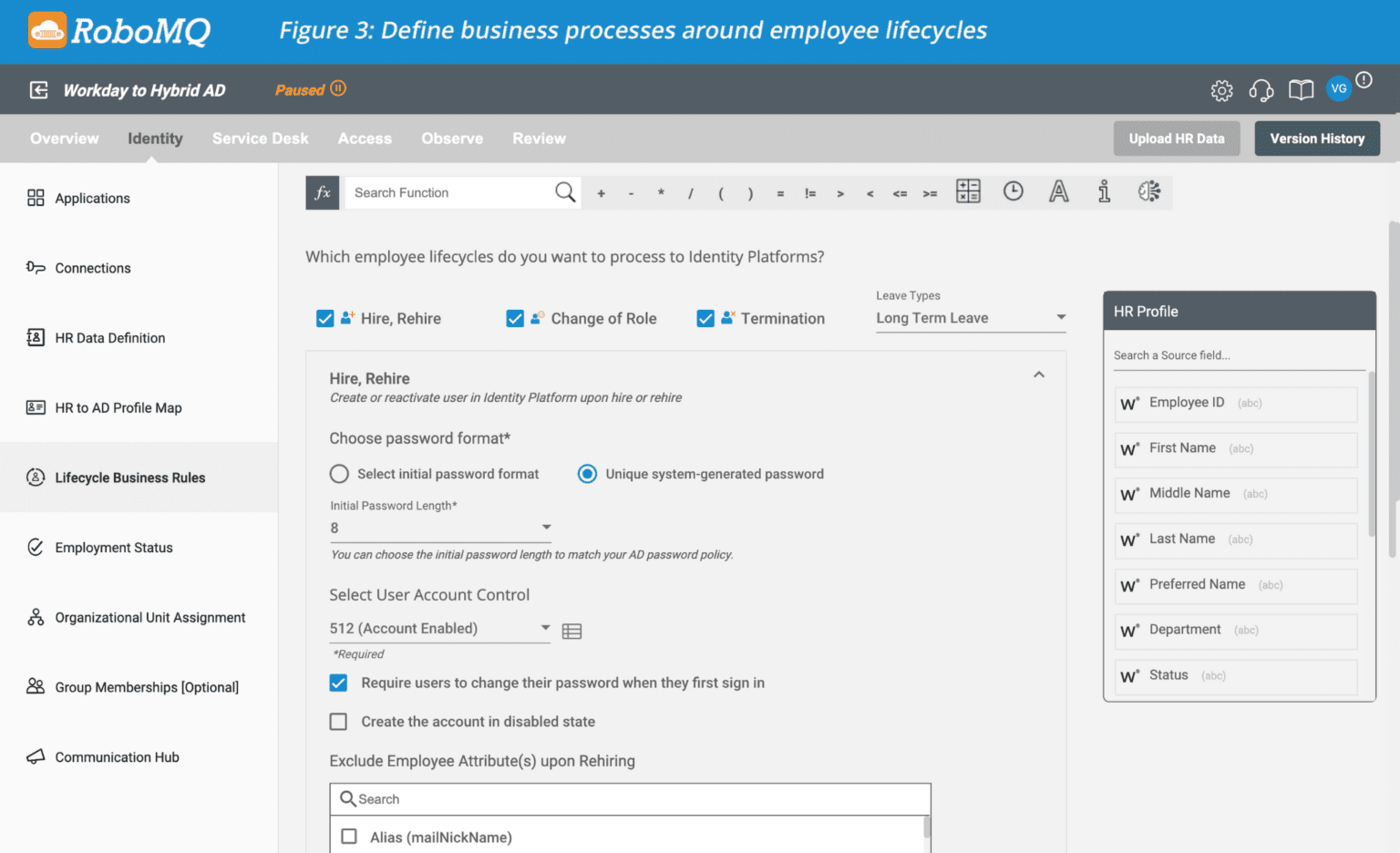Open the Observe tab
The image size is (1400, 853).
point(452,138)
